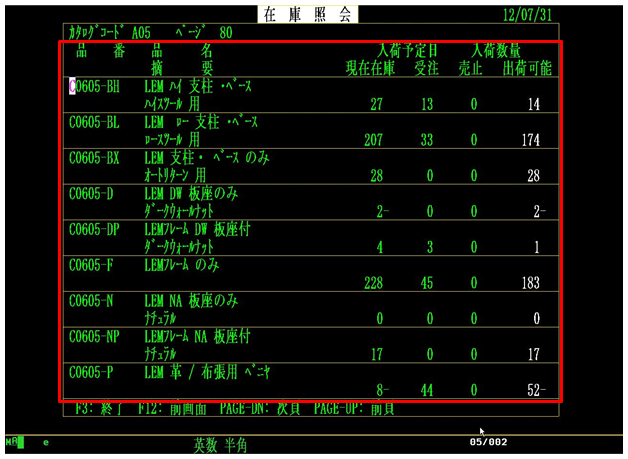This screenshot has width=628, height=459.
Task: Click the name LEM 革 / 布張用 ベニヤ
Action: [x=207, y=372]
